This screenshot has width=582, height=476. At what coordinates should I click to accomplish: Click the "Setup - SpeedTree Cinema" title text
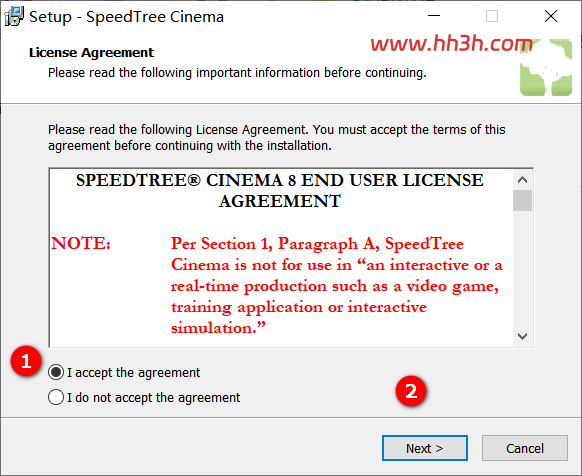(127, 17)
